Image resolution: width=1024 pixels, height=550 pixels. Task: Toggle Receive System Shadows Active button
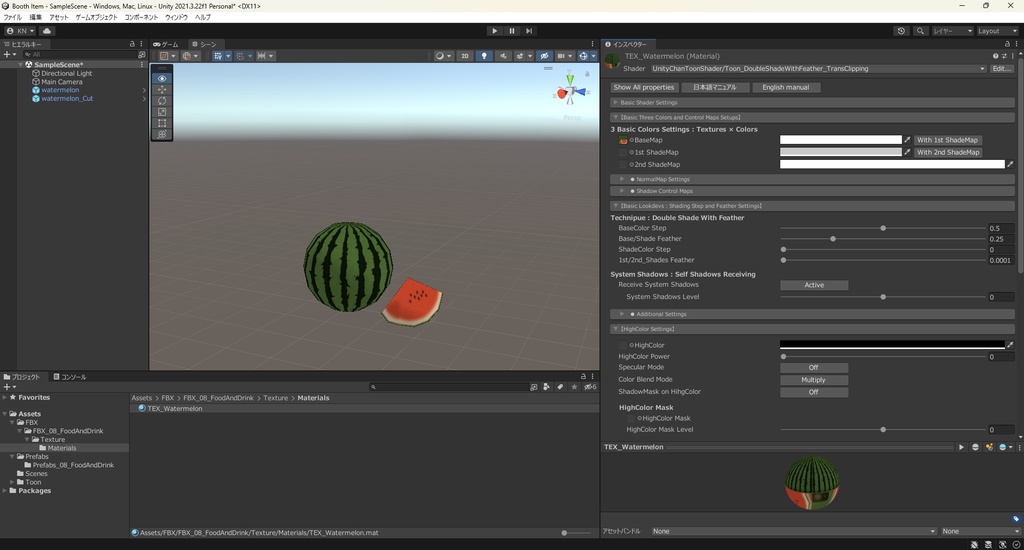point(814,285)
